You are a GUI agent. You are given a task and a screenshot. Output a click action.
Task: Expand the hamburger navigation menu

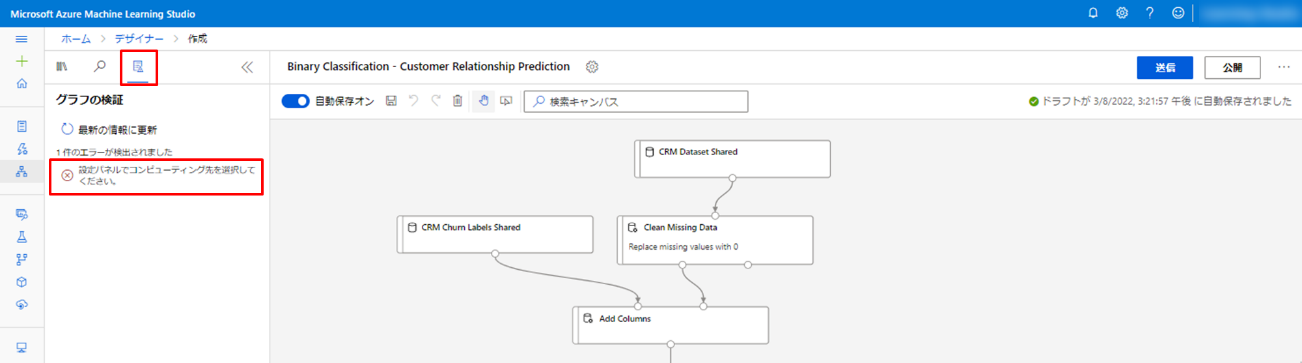(x=22, y=39)
